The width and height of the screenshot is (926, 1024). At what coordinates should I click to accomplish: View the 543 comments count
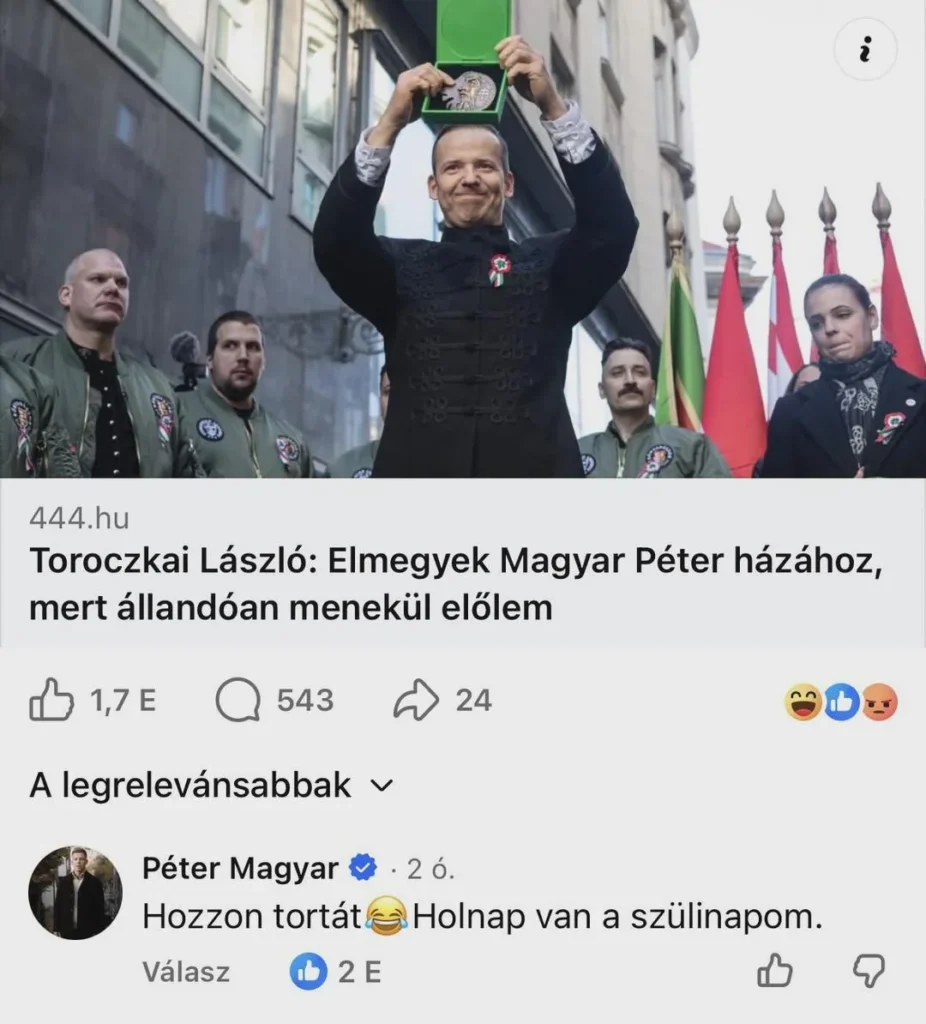(x=305, y=701)
